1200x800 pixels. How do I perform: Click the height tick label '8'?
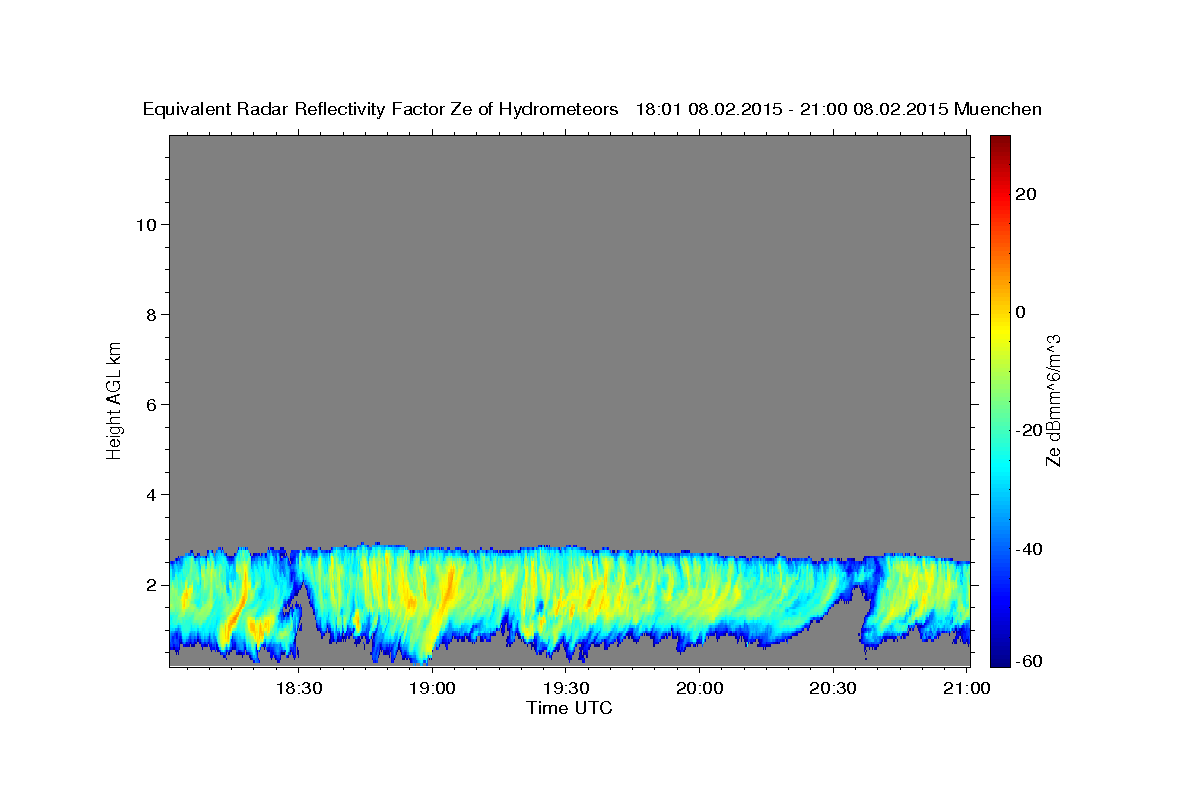pos(152,314)
